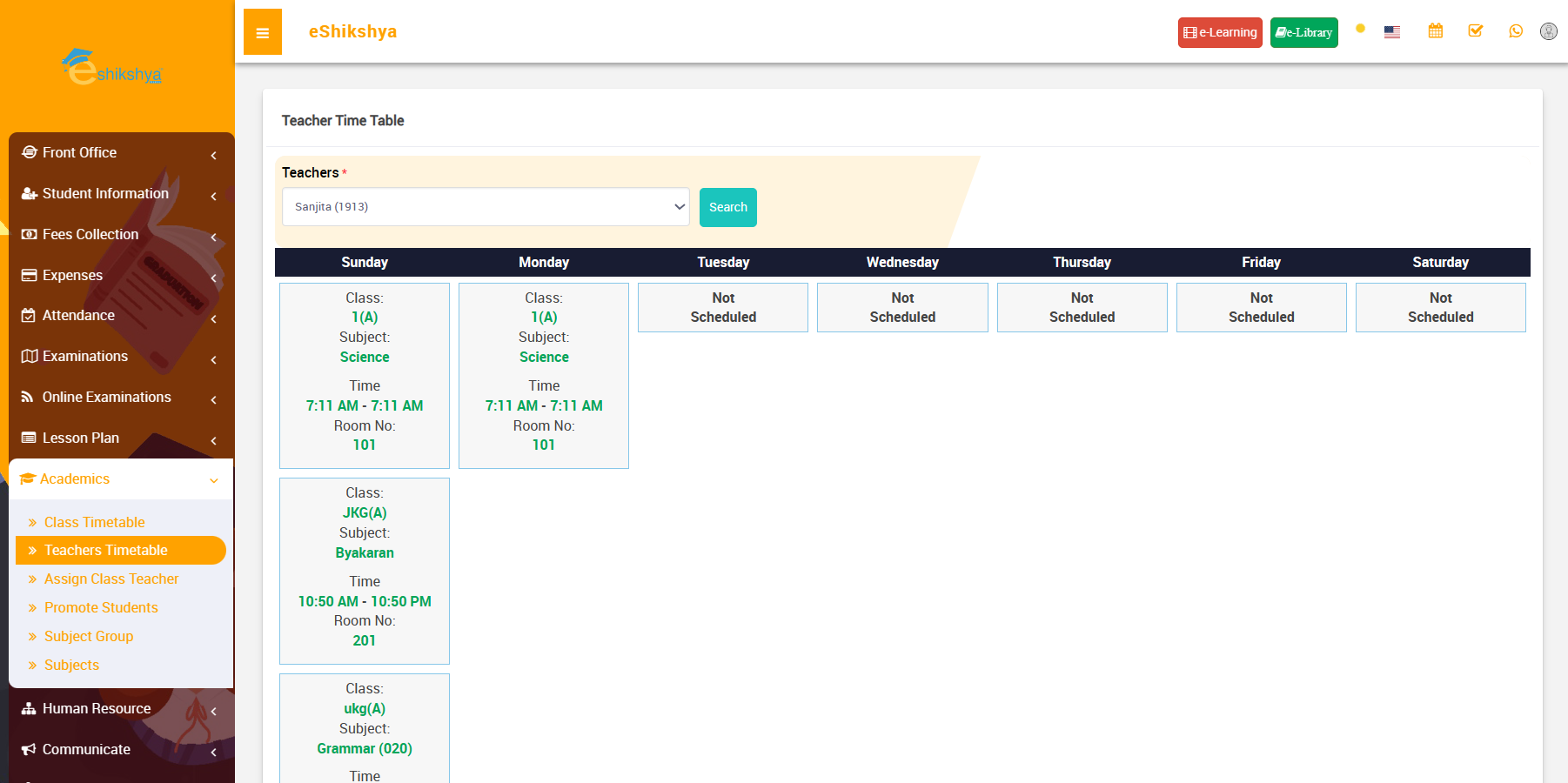Go to Assign Class Teacher page
Screen dimensions: 1568x783
111,579
